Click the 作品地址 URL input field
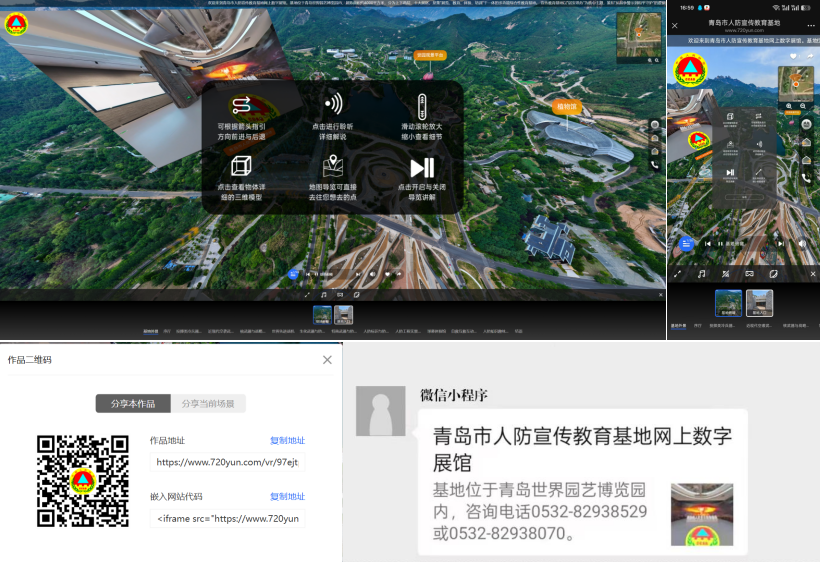Screen dimensions: 820x562 click(227, 462)
